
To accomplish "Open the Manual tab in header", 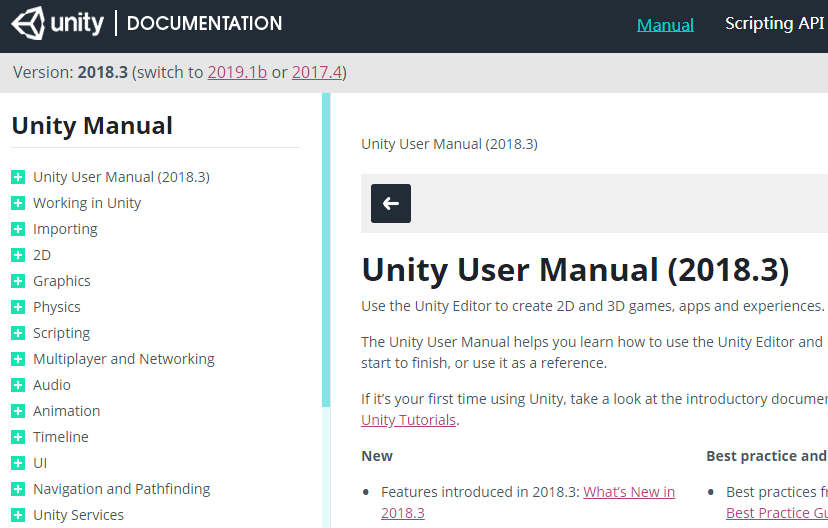I will pos(665,24).
